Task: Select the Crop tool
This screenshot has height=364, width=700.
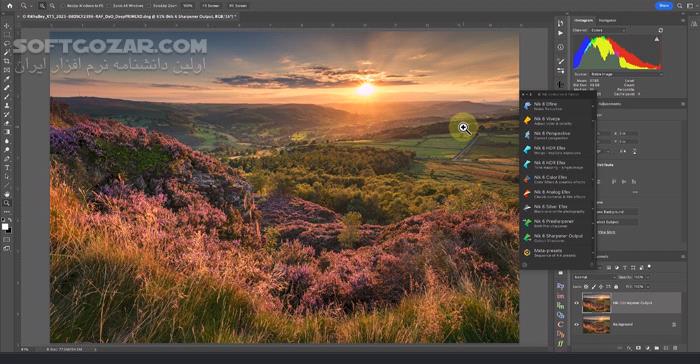Action: coord(7,61)
